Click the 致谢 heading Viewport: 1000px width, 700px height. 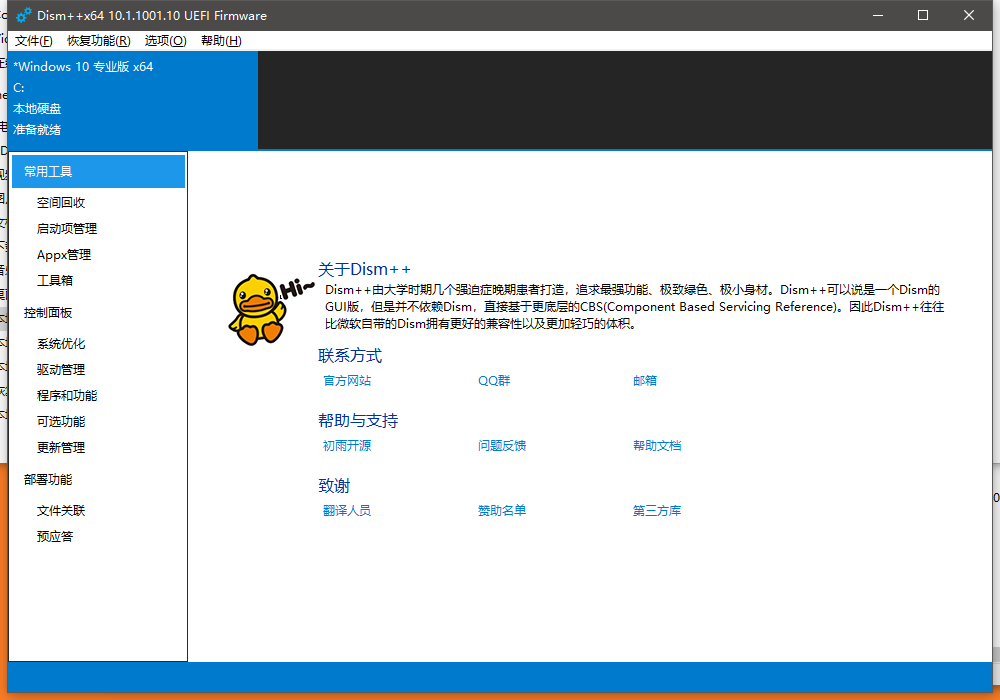pos(334,486)
